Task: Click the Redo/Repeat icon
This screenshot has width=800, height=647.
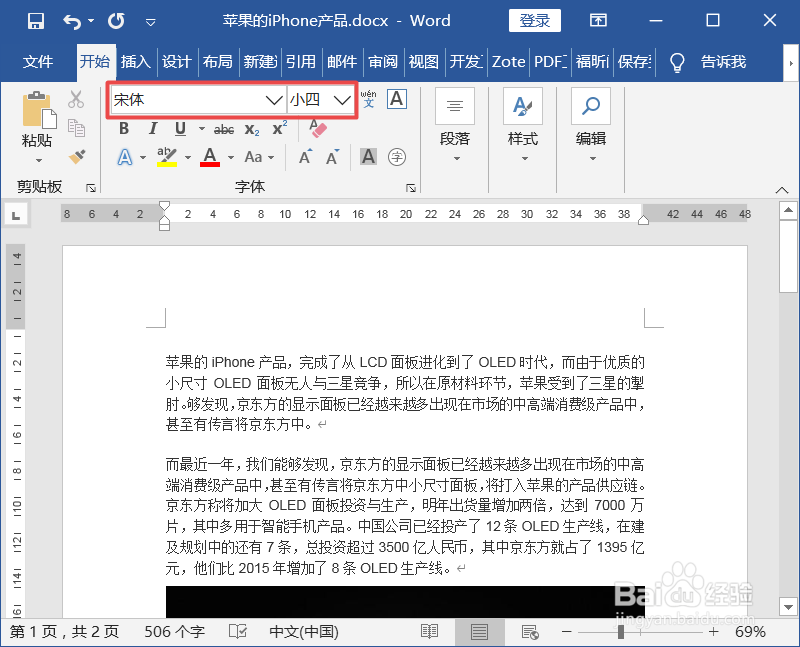Action: point(116,21)
